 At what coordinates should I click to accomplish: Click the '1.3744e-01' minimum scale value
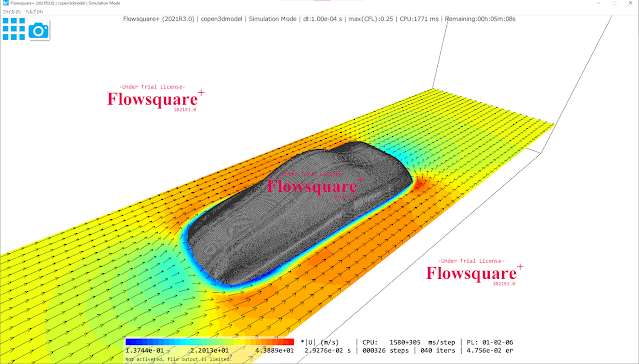coord(145,351)
